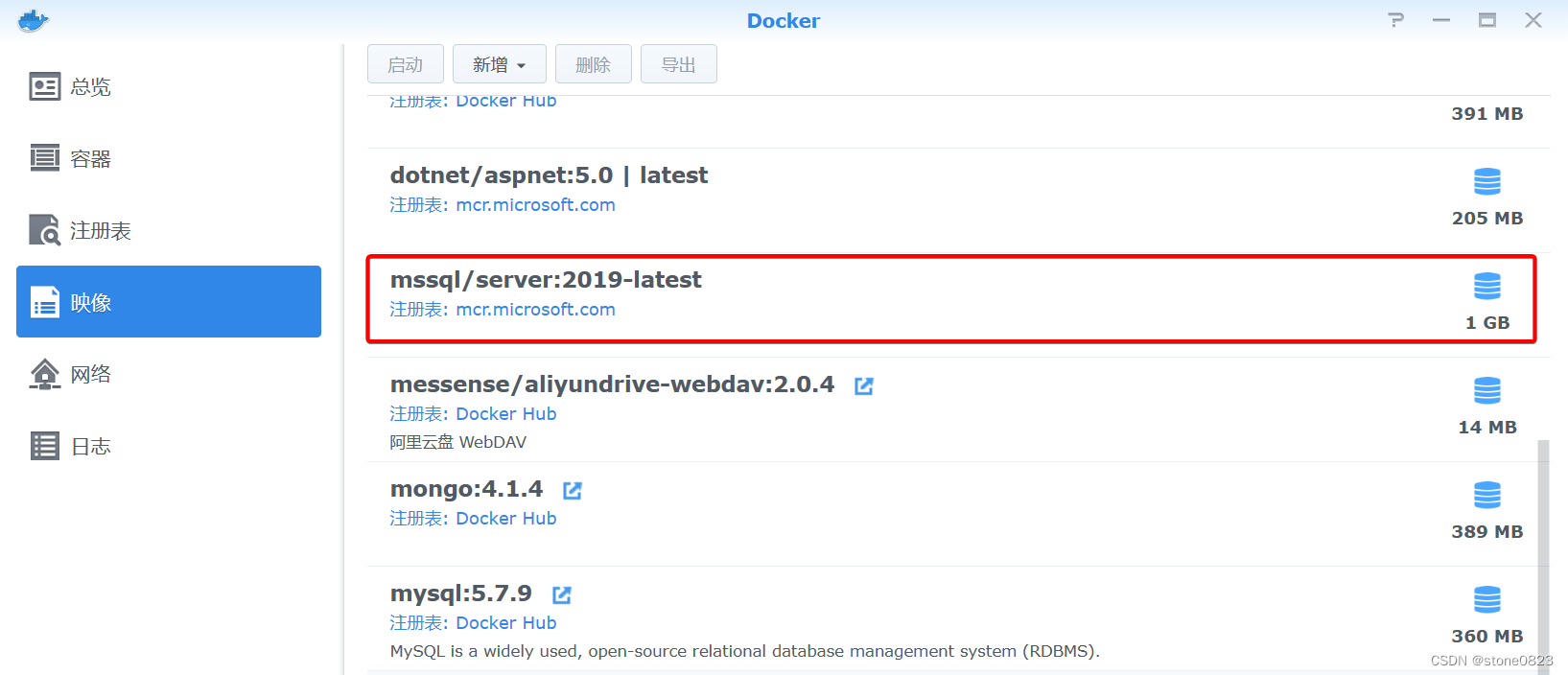Viewport: 1568px width, 675px height.
Task: Click the 205 MB size value
Action: click(1487, 219)
